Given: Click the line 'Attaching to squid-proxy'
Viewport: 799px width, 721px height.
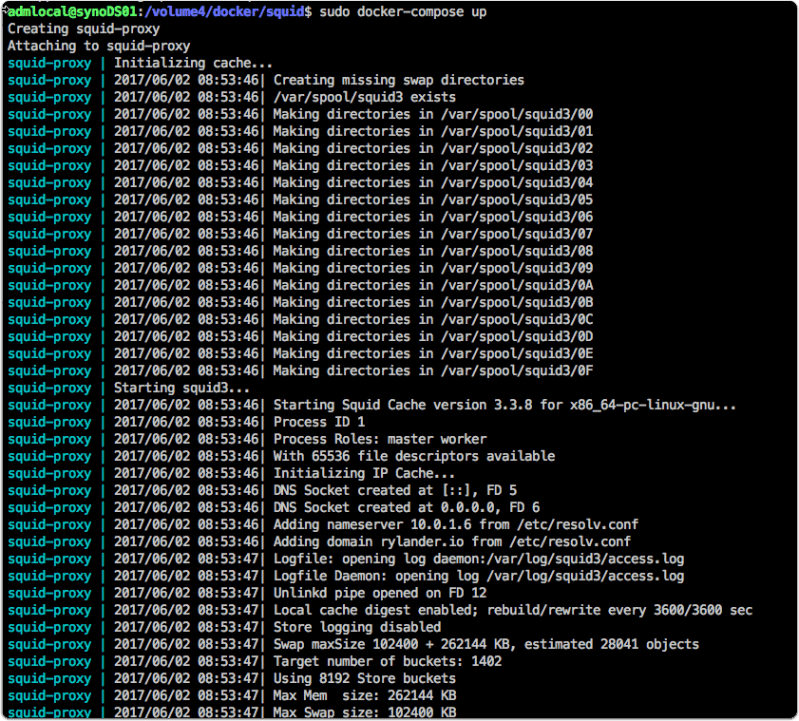Looking at the screenshot, I should pos(99,46).
